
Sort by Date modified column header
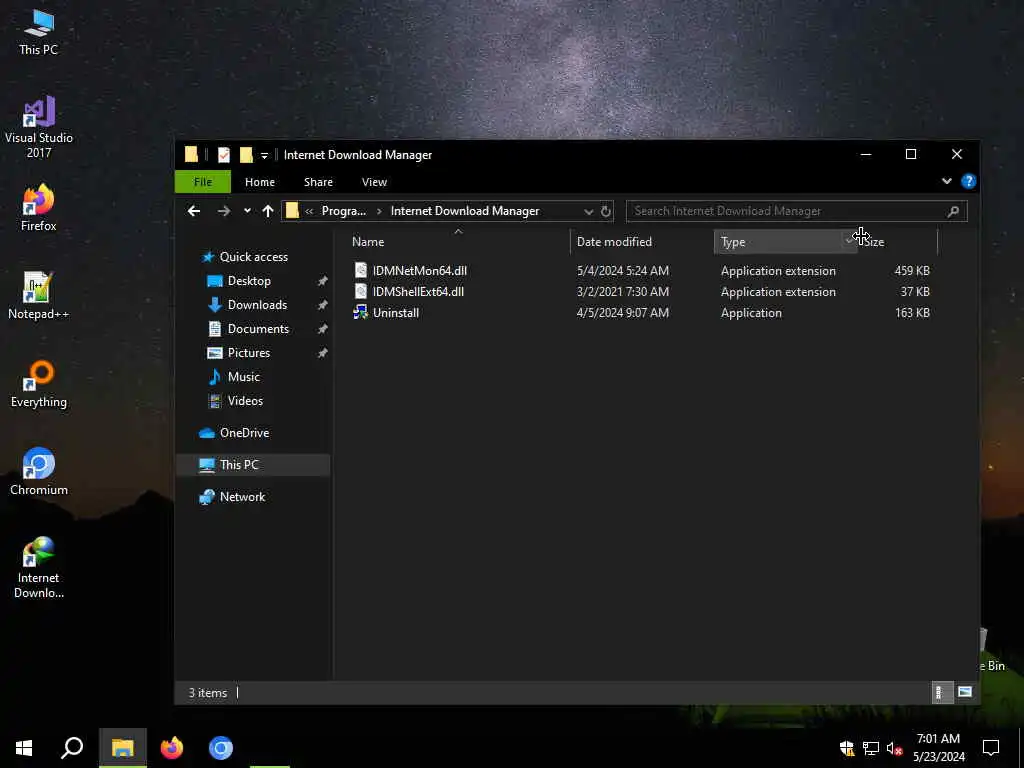click(642, 242)
